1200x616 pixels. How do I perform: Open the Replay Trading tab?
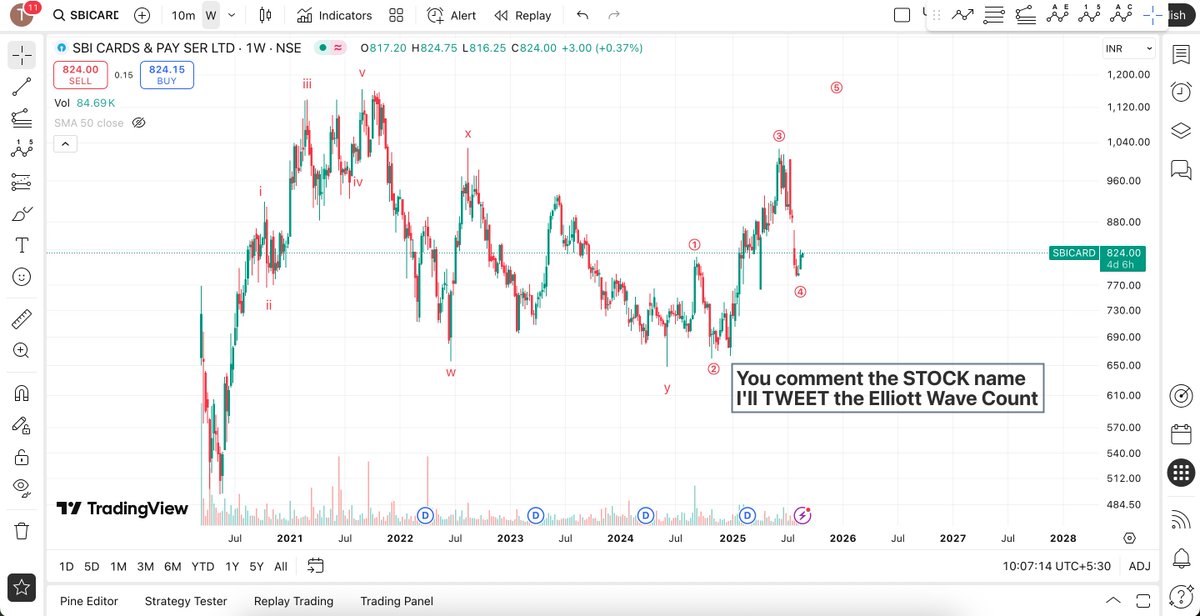[x=293, y=601]
